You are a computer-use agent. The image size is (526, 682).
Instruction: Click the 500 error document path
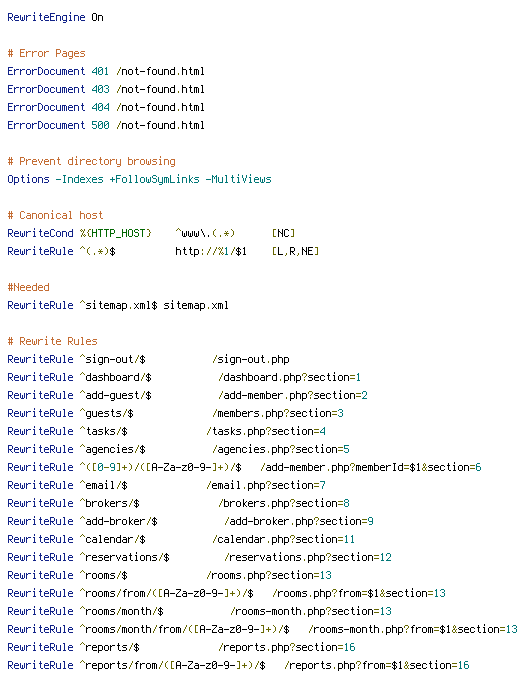160,125
